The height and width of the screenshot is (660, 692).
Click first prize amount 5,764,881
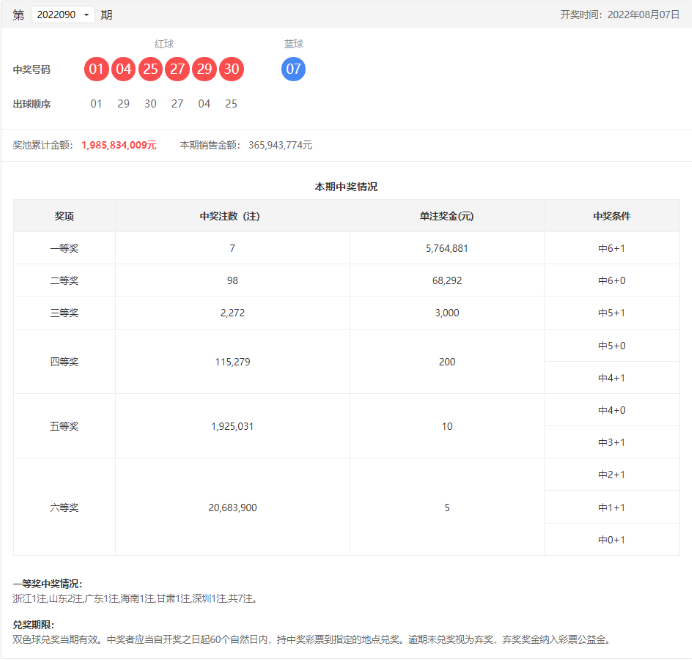(x=447, y=249)
